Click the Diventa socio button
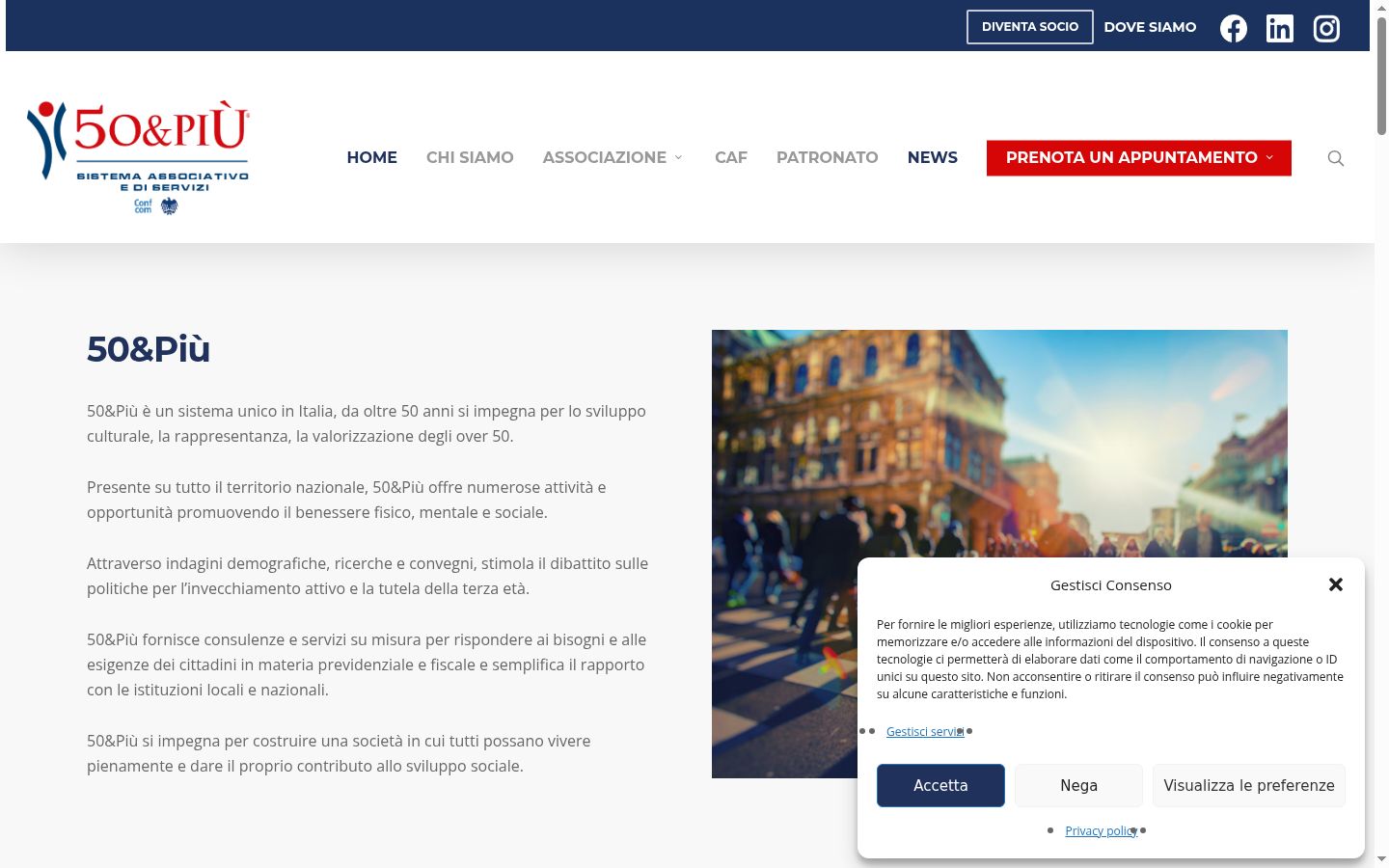This screenshot has width=1389, height=868. click(1030, 27)
